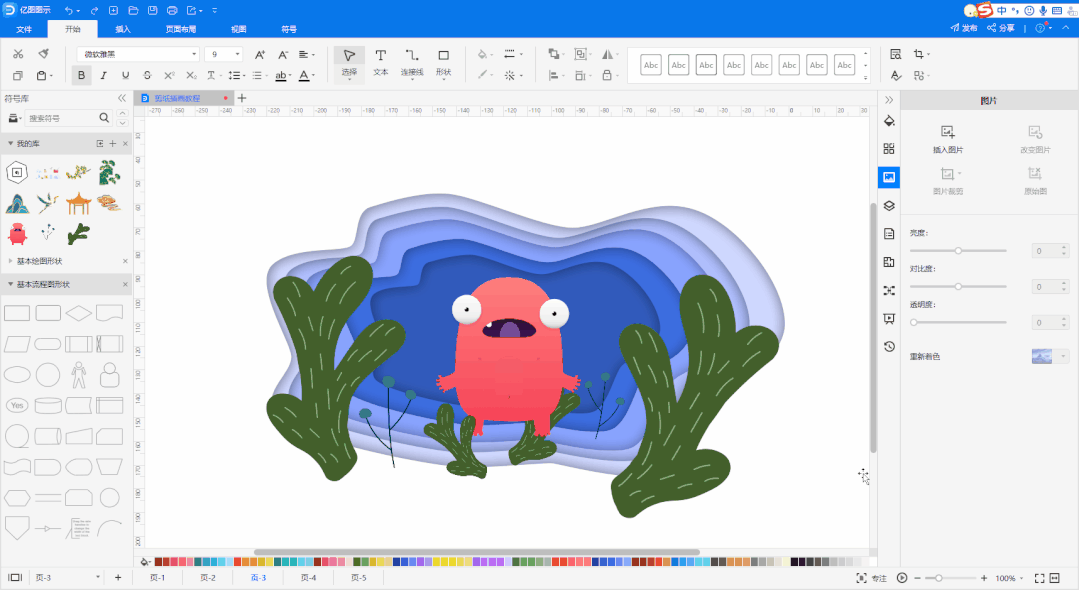
Task: Click the presentation play icon in status bar
Action: point(902,578)
